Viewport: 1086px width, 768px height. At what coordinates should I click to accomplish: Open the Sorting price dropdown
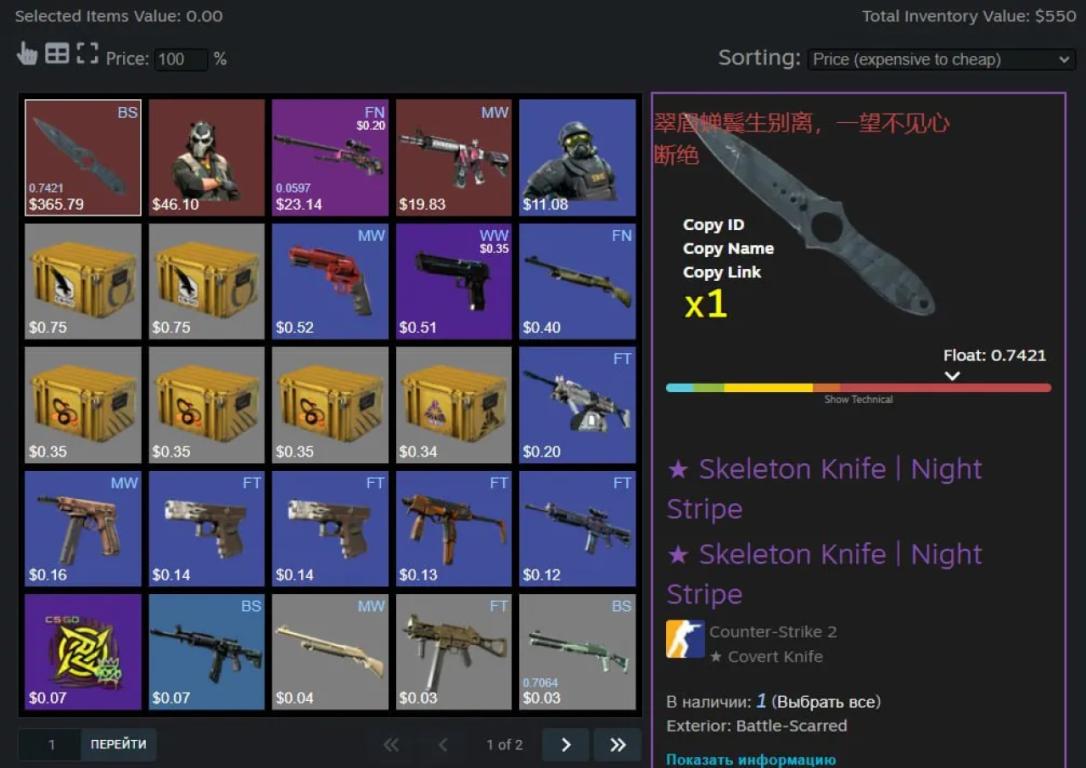(x=941, y=60)
